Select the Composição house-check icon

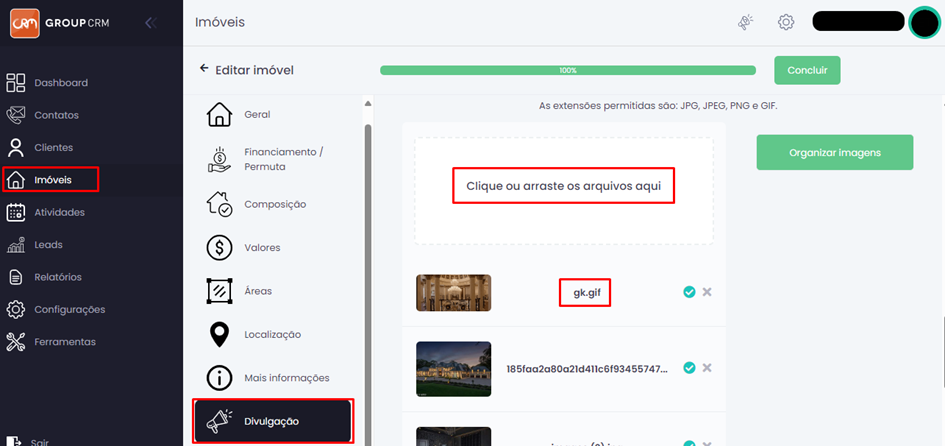[219, 204]
